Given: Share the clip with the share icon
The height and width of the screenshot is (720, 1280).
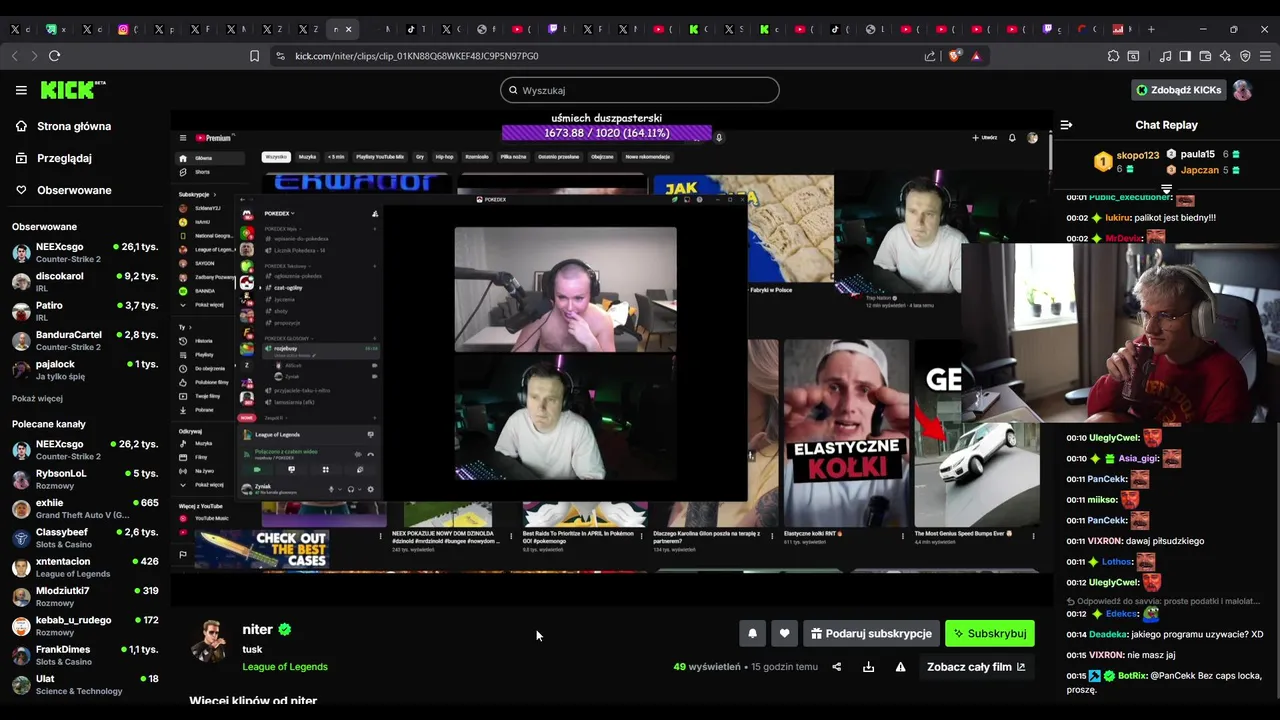Looking at the screenshot, I should pyautogui.click(x=837, y=667).
